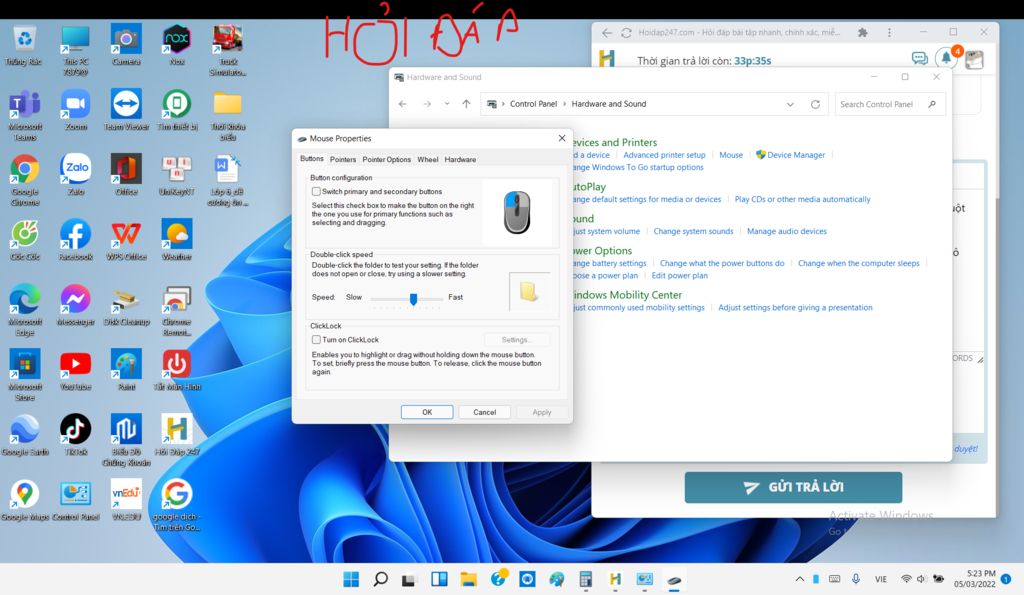
Task: Select the Messenger desktop shortcut
Action: click(76, 305)
